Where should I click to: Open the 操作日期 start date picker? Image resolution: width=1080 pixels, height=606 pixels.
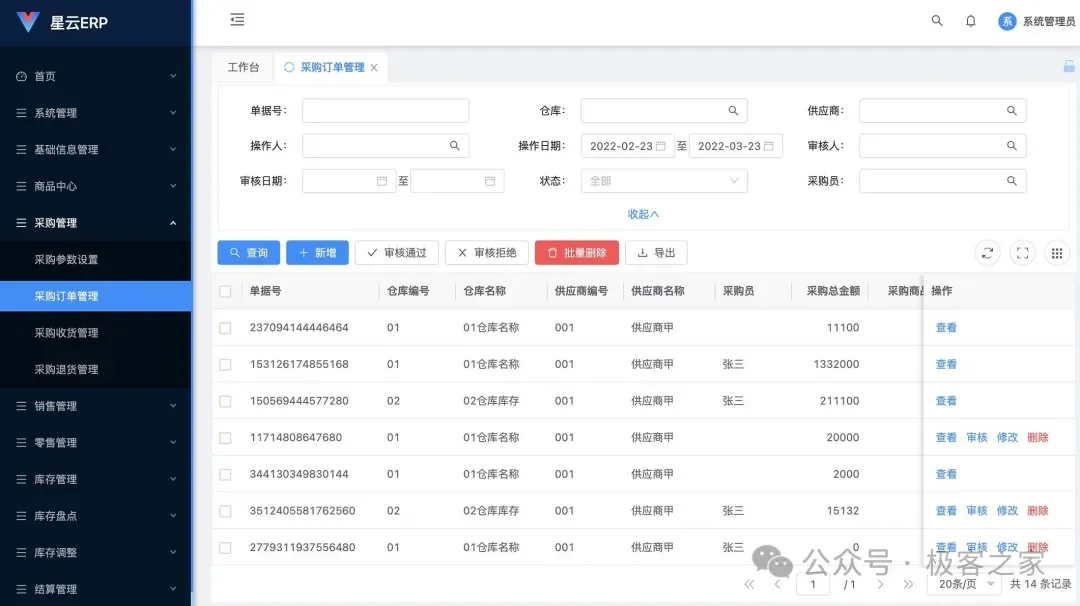(624, 145)
